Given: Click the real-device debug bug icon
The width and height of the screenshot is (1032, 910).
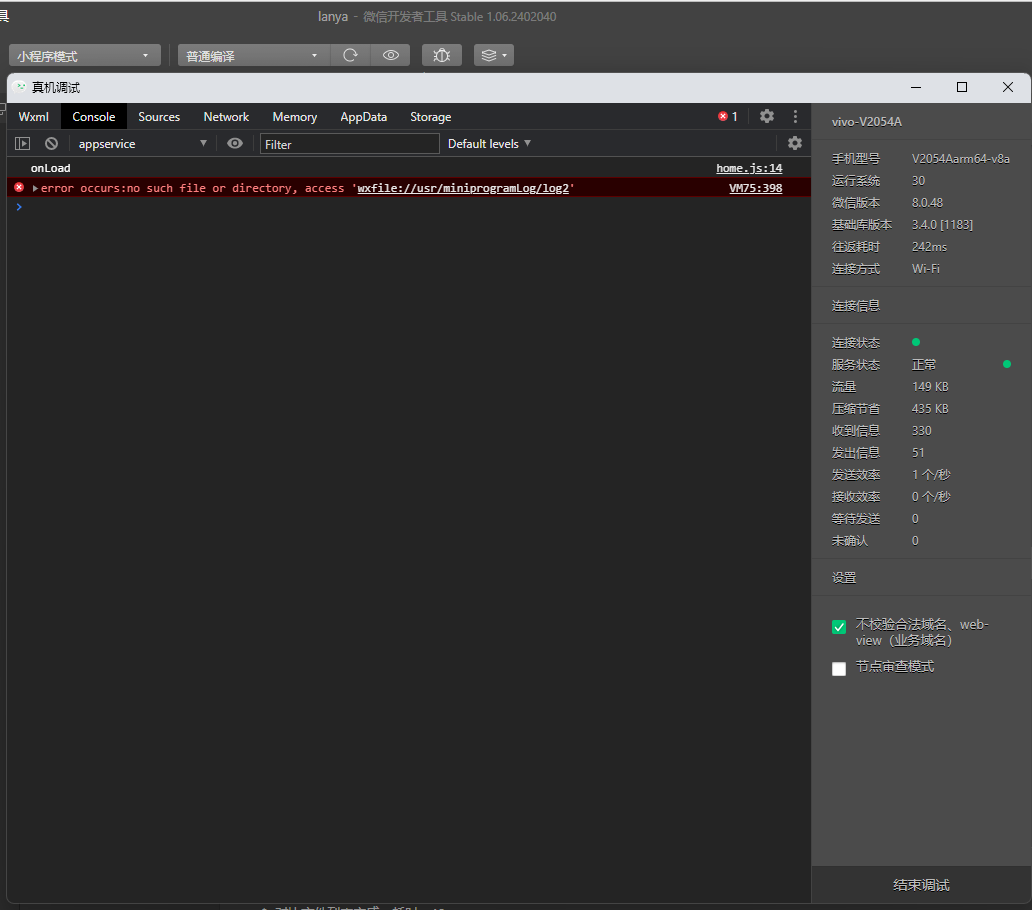Looking at the screenshot, I should 442,55.
